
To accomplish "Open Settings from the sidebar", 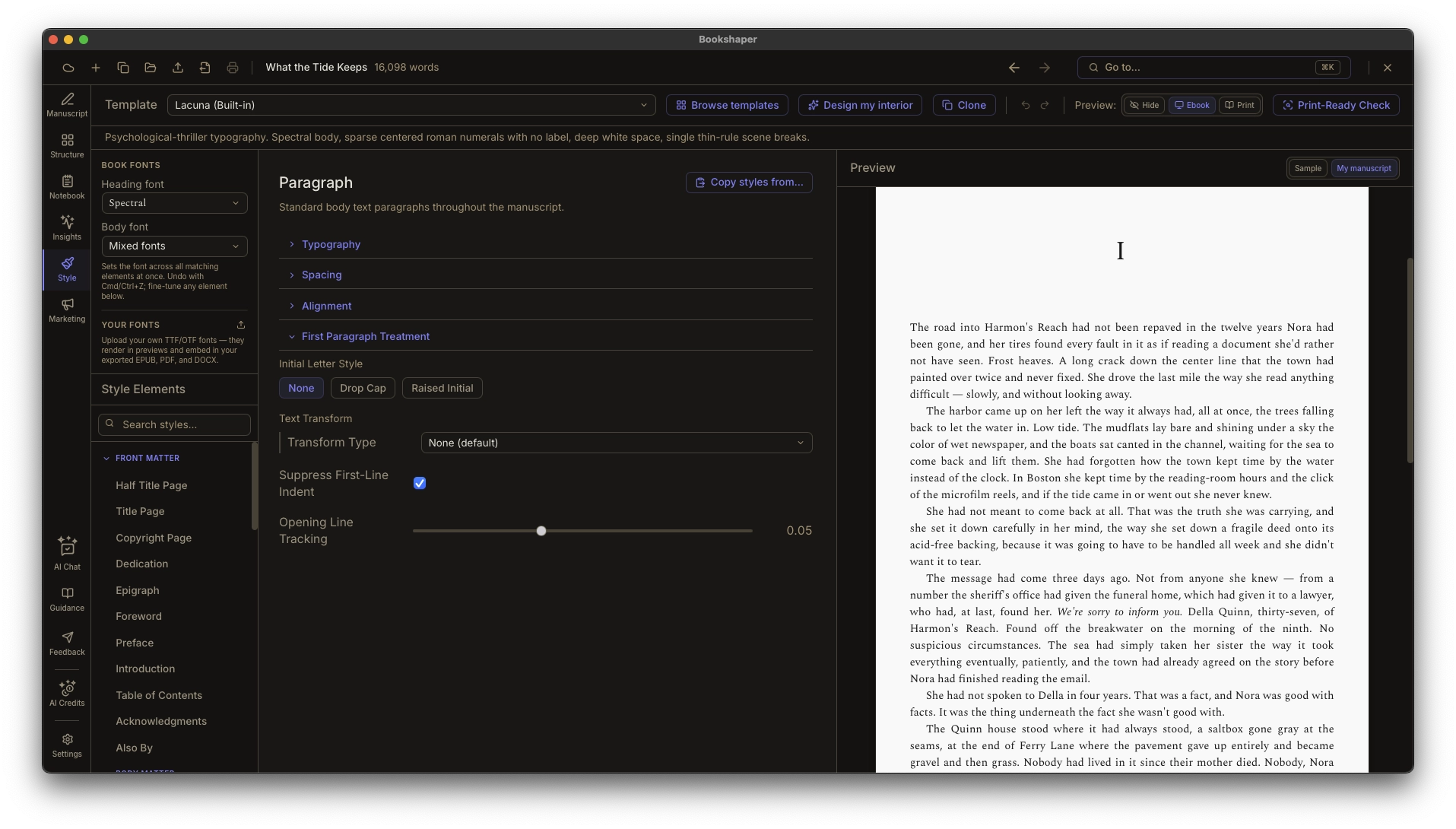I will coord(67,745).
